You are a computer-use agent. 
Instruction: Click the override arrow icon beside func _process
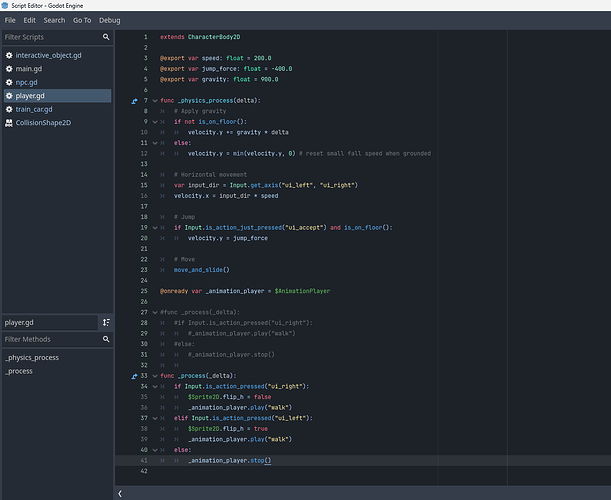134,376
